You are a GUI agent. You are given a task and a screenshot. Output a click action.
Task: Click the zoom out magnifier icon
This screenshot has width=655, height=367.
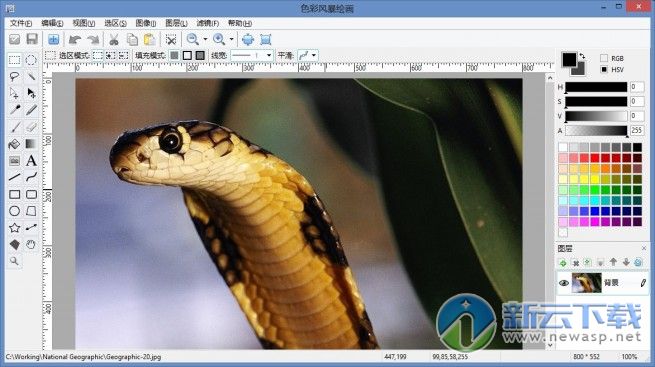tap(193, 39)
